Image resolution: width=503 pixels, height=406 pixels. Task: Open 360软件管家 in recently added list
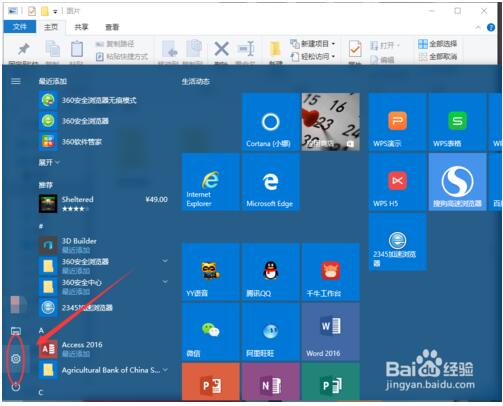pyautogui.click(x=103, y=141)
